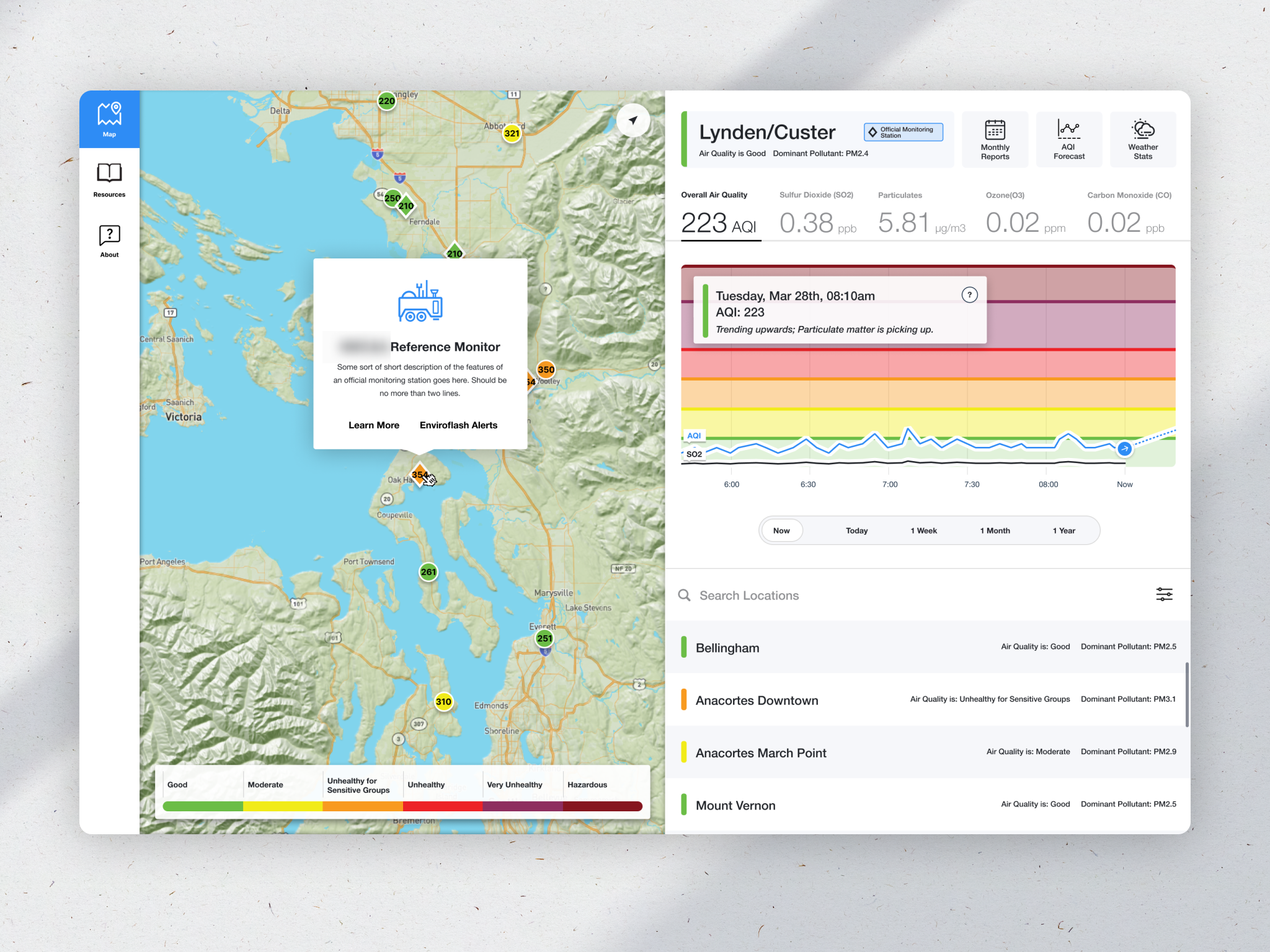
Task: Select map marker 321
Action: pyautogui.click(x=512, y=133)
